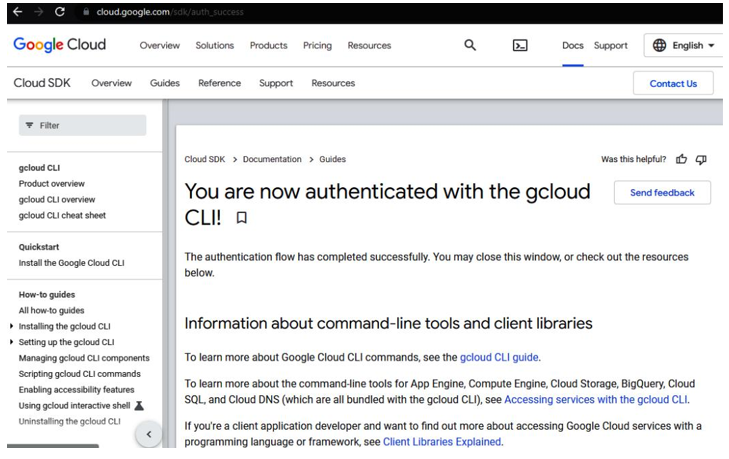The height and width of the screenshot is (459, 729).
Task: Click the globe language icon
Action: coord(659,45)
